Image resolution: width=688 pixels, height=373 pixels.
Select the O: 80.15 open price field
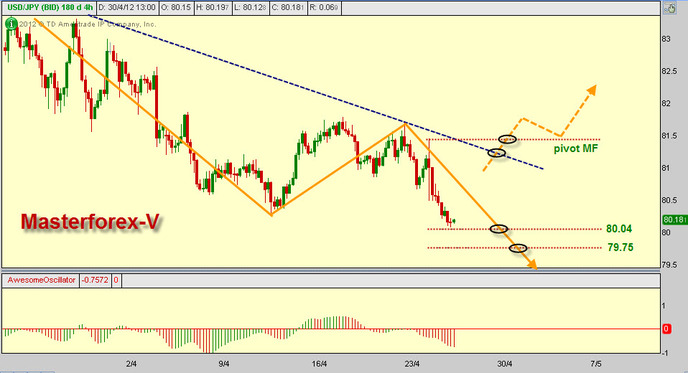(176, 7)
